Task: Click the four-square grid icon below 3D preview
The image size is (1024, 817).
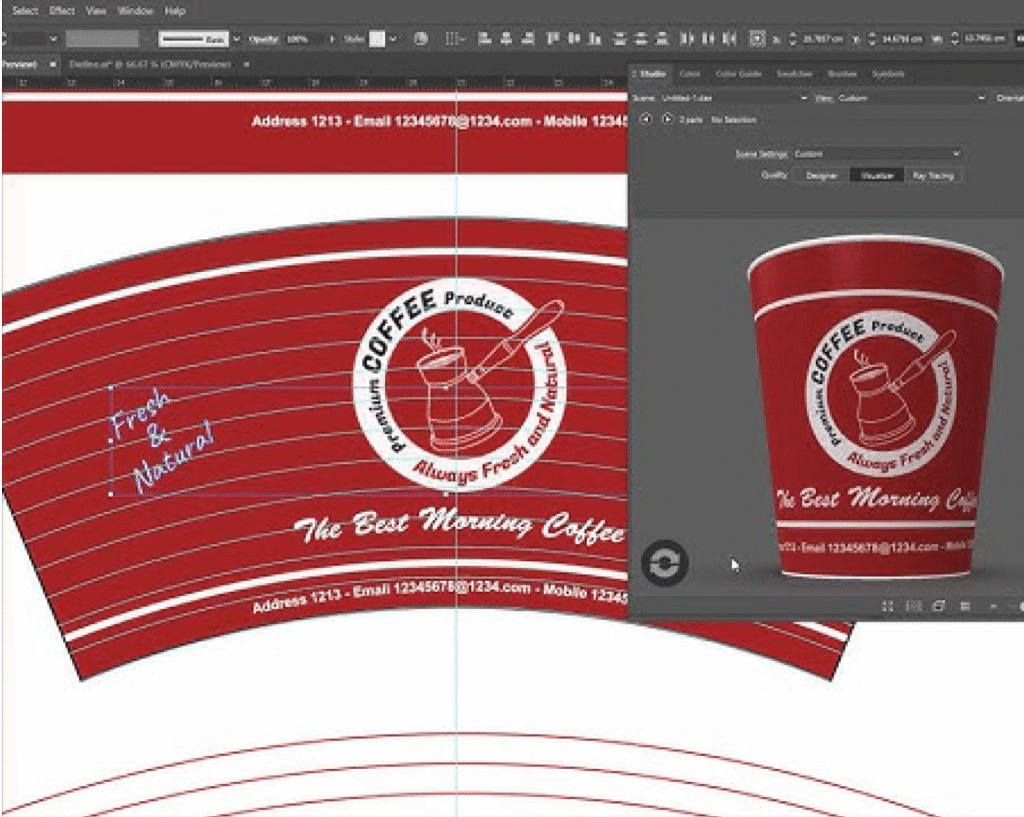Action: [887, 606]
